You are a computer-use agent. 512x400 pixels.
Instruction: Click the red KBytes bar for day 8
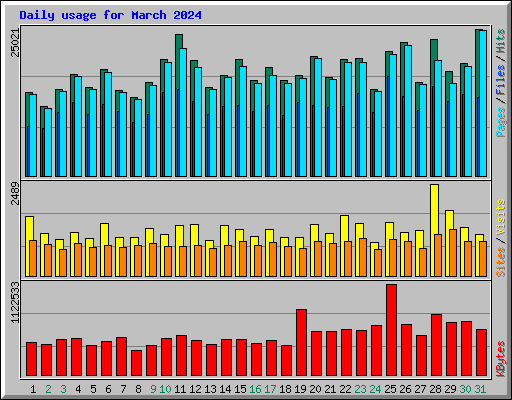coord(136,363)
